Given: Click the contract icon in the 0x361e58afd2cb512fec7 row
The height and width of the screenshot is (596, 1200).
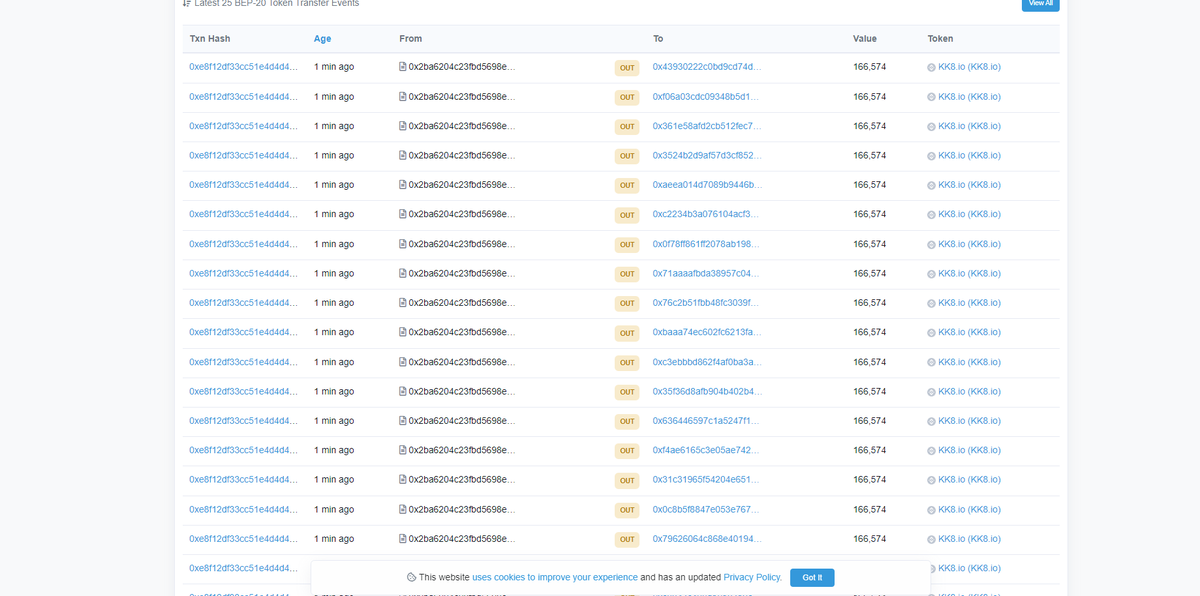Looking at the screenshot, I should pos(403,126).
